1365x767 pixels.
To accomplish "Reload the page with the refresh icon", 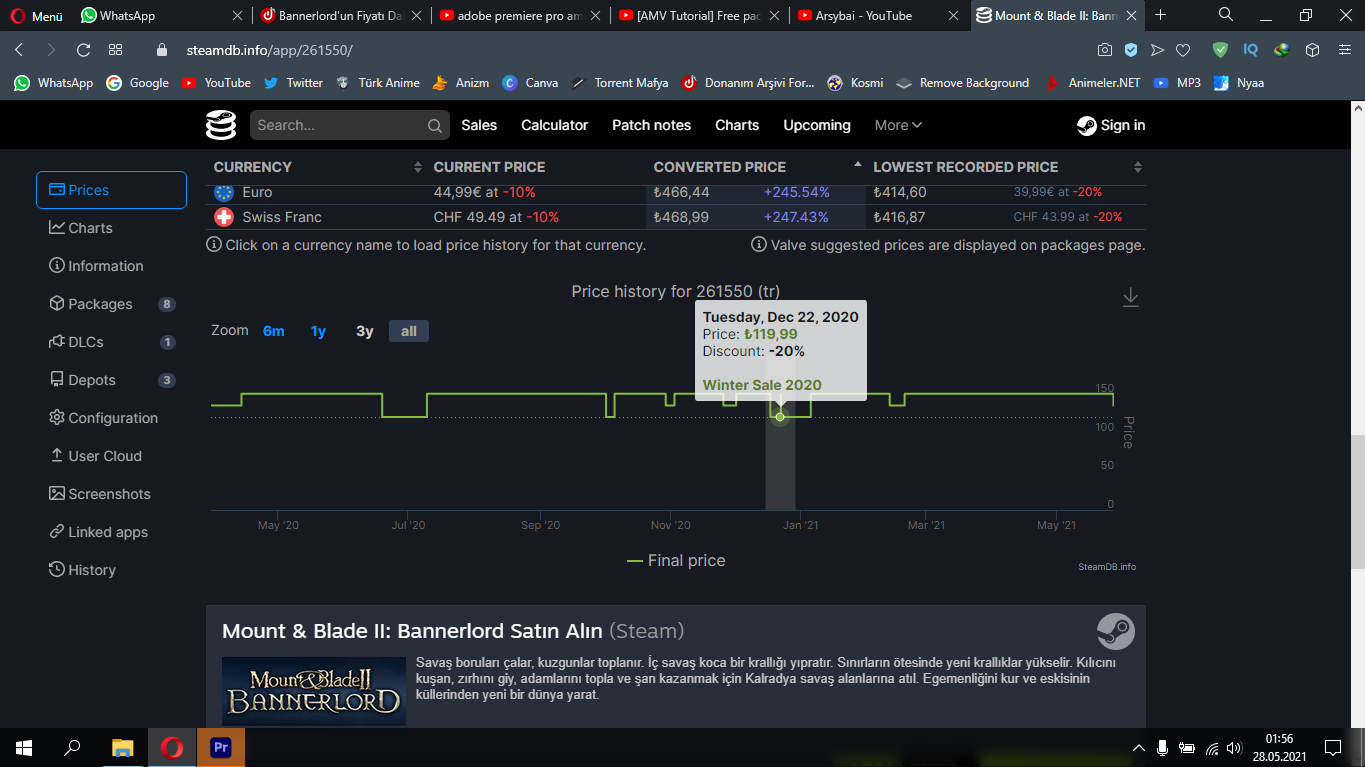I will (83, 50).
